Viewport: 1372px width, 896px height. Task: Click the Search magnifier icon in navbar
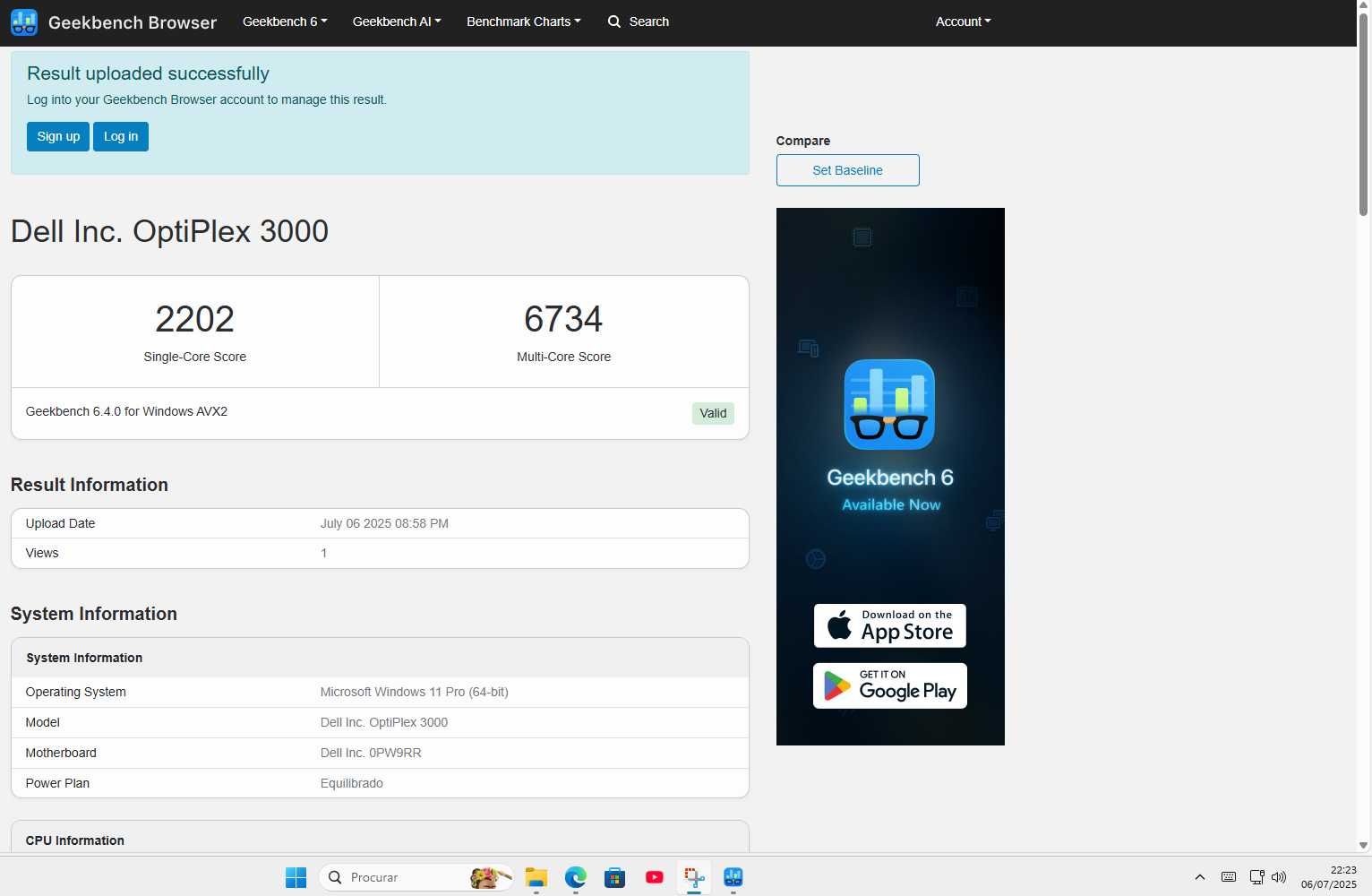(x=614, y=22)
